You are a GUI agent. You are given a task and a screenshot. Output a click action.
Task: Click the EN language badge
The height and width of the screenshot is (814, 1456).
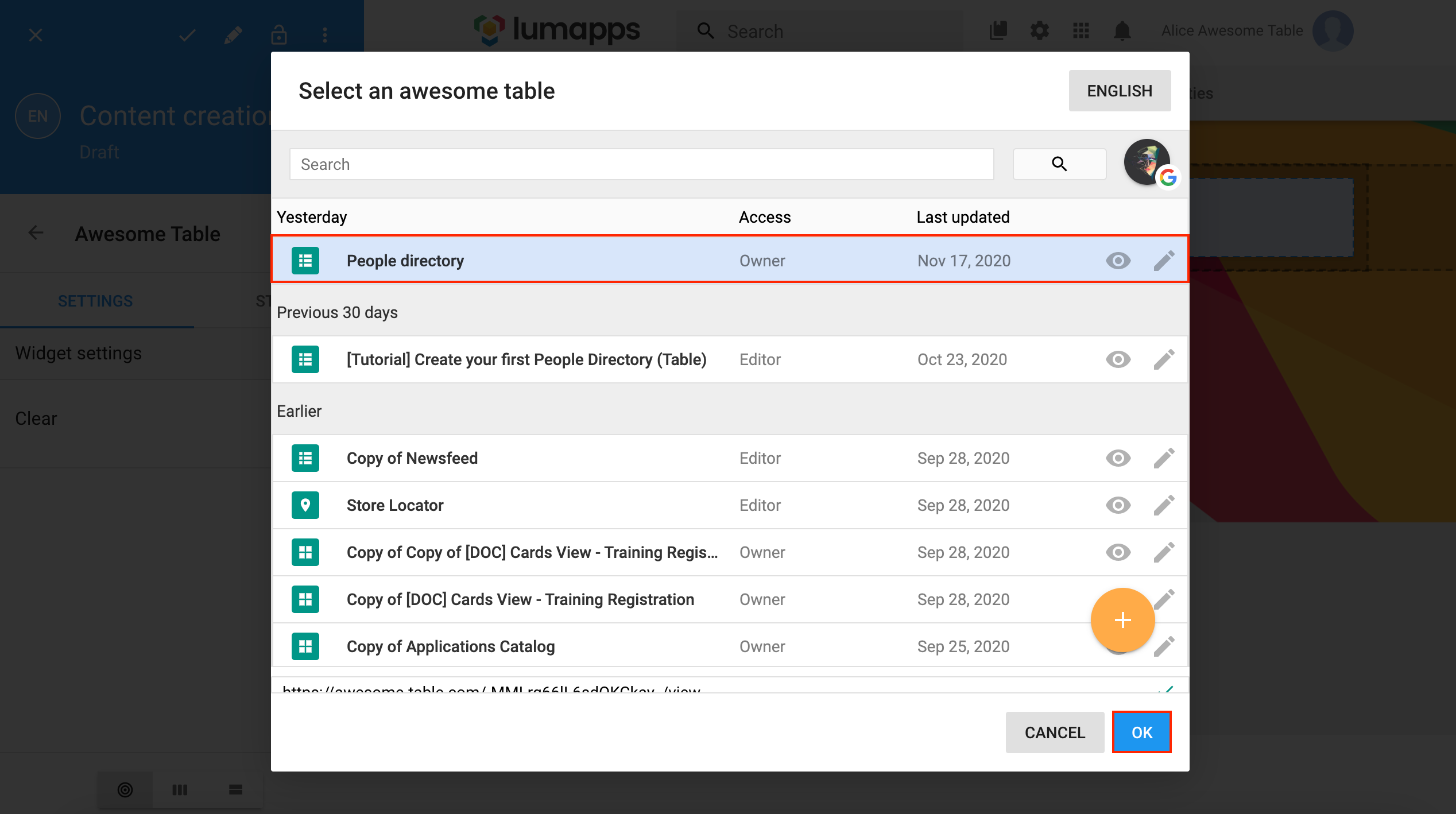(38, 116)
